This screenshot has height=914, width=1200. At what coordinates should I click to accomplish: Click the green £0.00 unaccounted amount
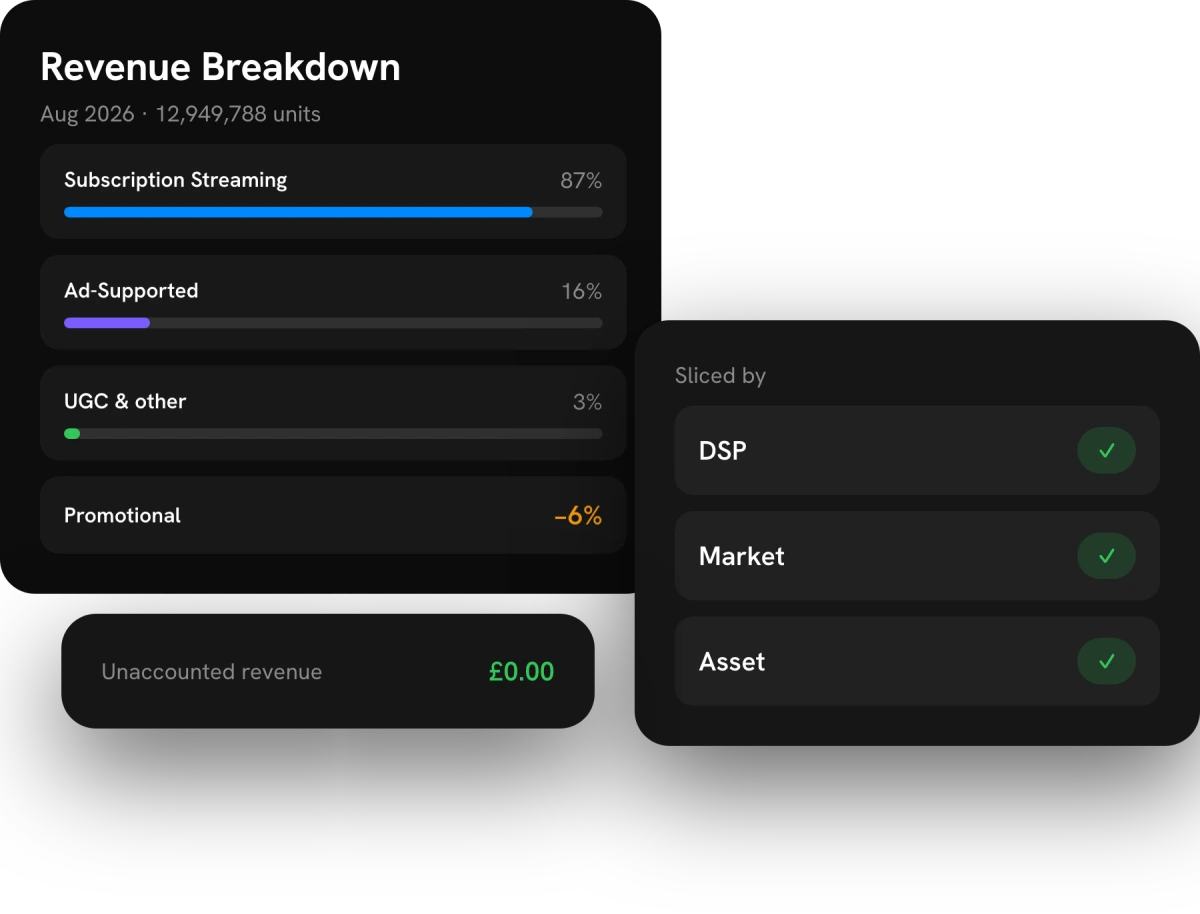tap(521, 672)
